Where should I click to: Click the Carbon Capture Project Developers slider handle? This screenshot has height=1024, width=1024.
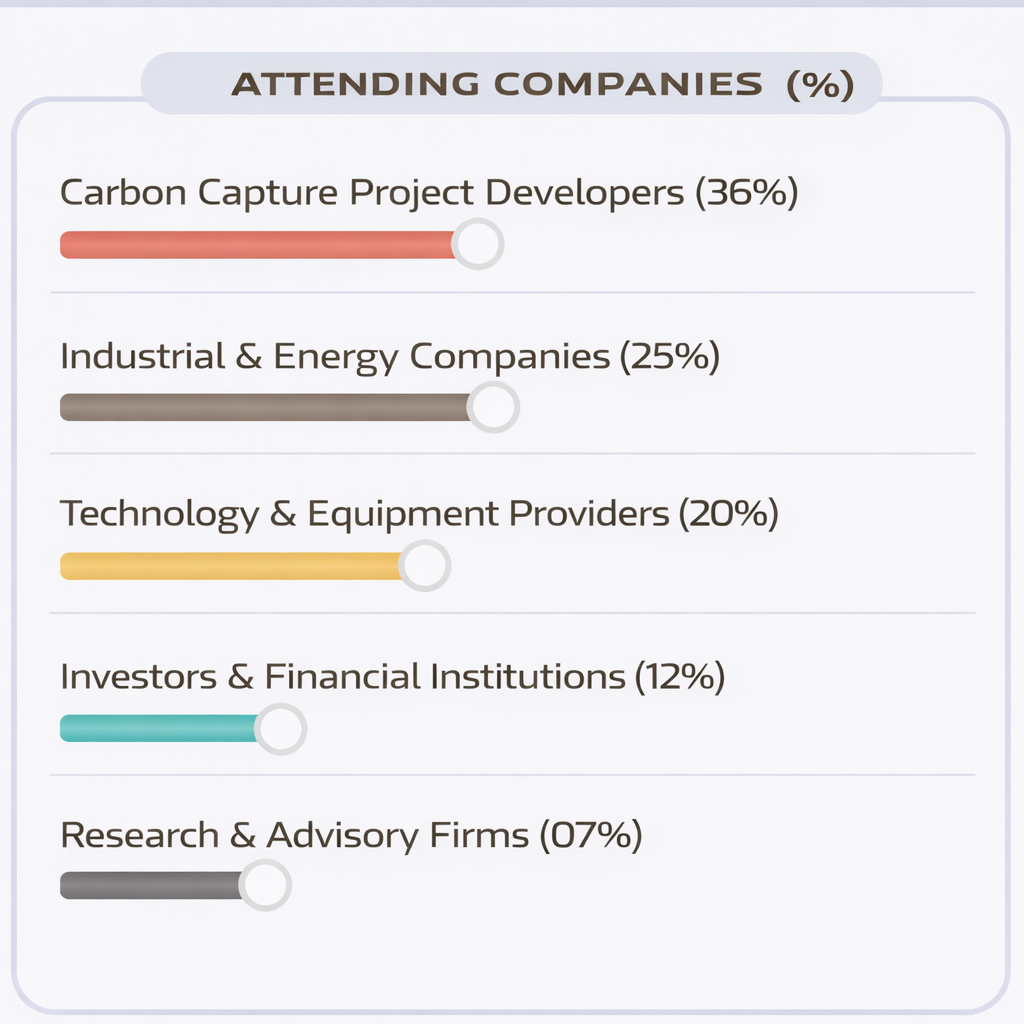[x=478, y=244]
